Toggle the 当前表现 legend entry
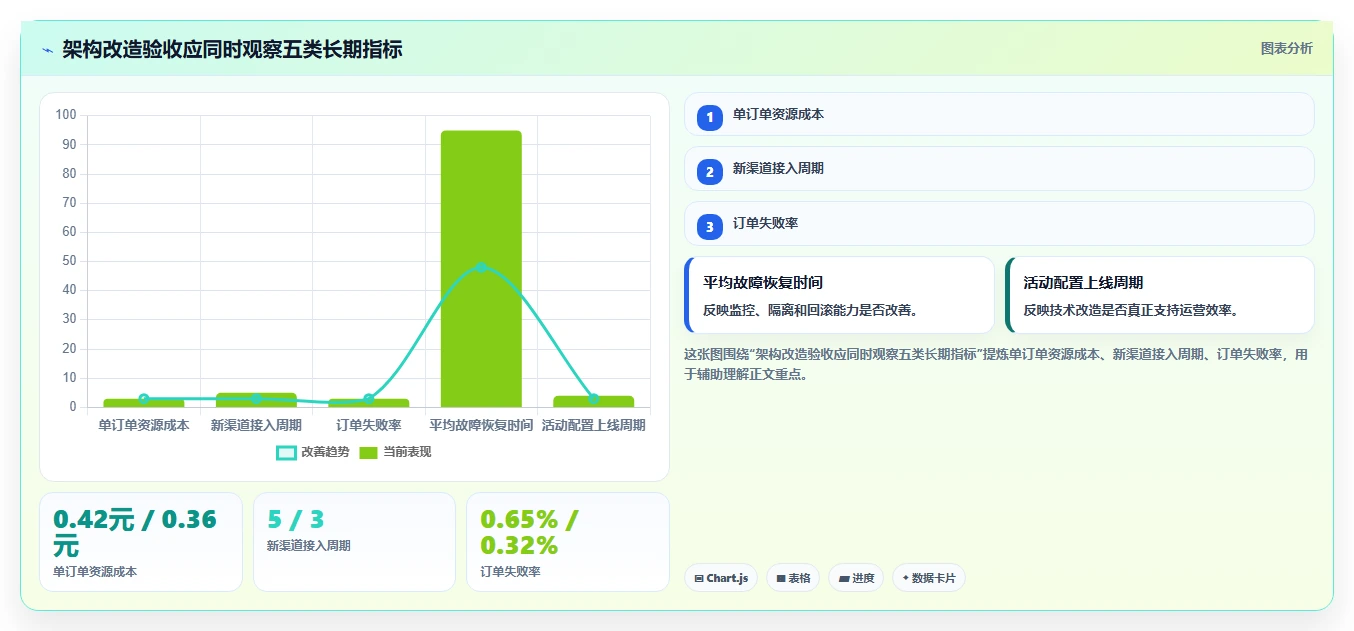Image resolution: width=1354 pixels, height=631 pixels. (x=395, y=452)
